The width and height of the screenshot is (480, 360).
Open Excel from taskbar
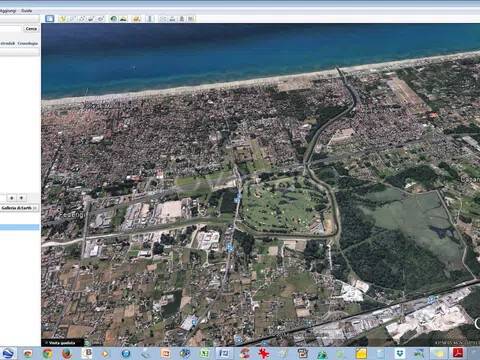205,353
